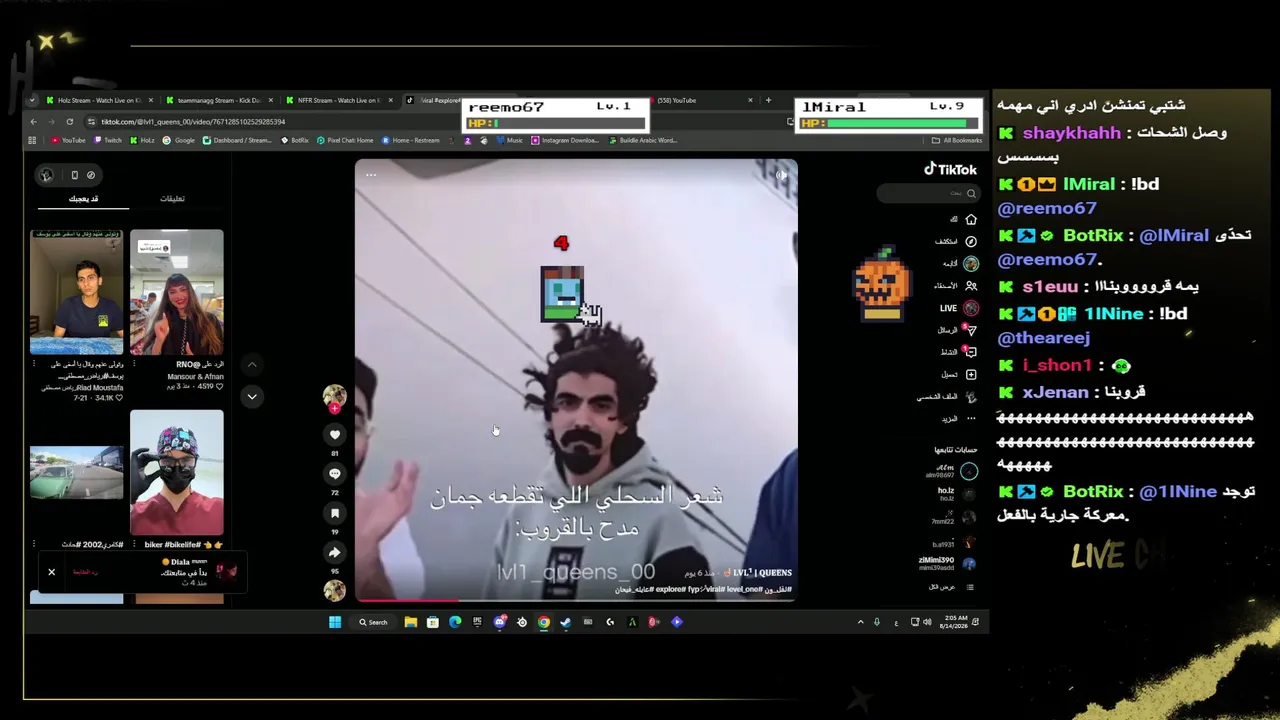Open xJenan's username in live chat
1280x720 pixels.
coord(1055,392)
